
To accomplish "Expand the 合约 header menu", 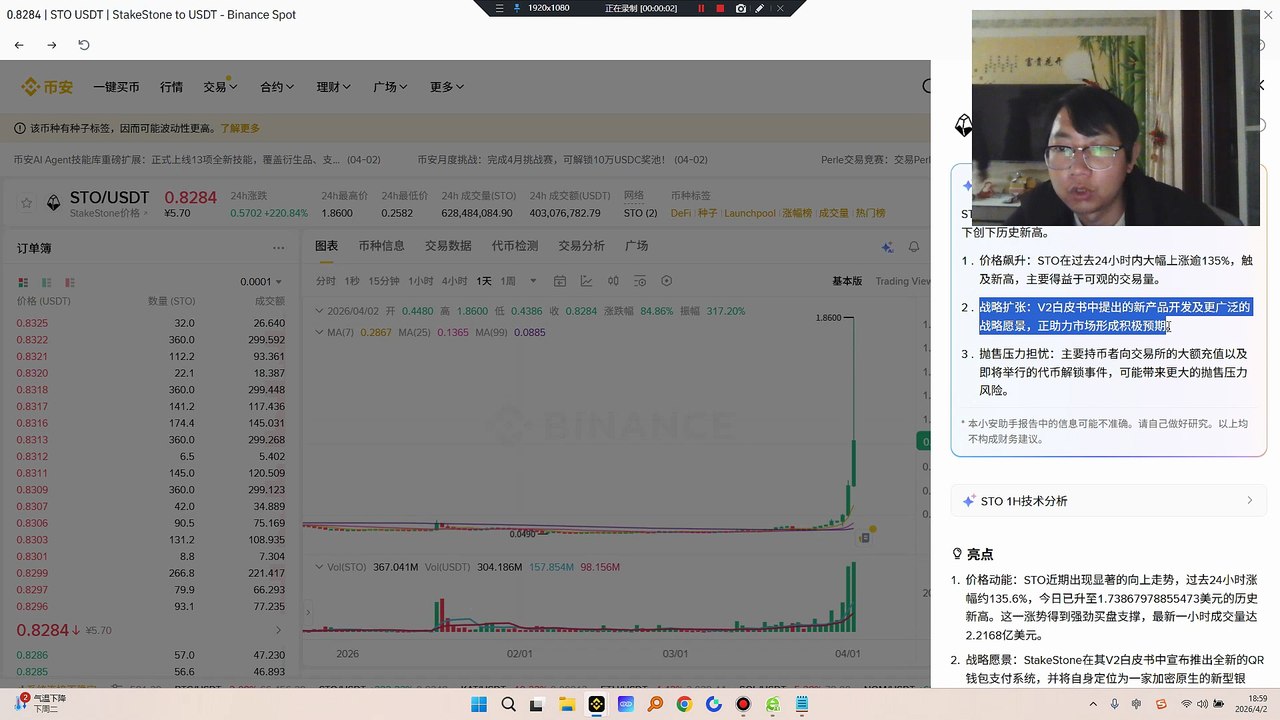I will [x=277, y=87].
